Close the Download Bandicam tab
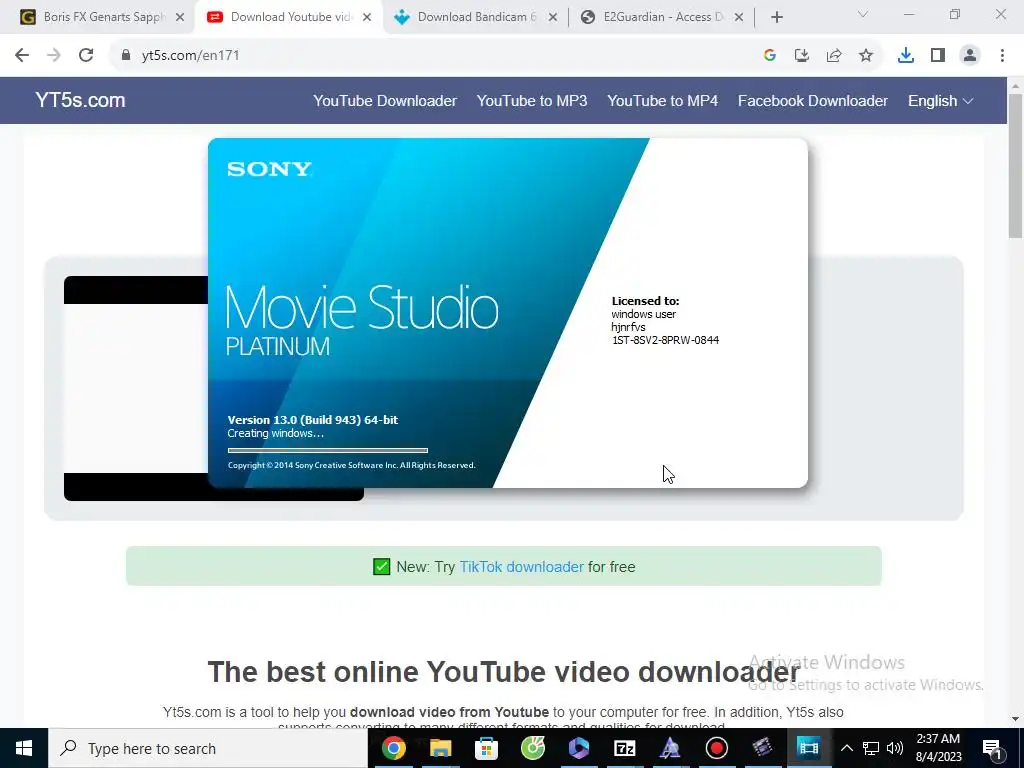 click(x=552, y=18)
